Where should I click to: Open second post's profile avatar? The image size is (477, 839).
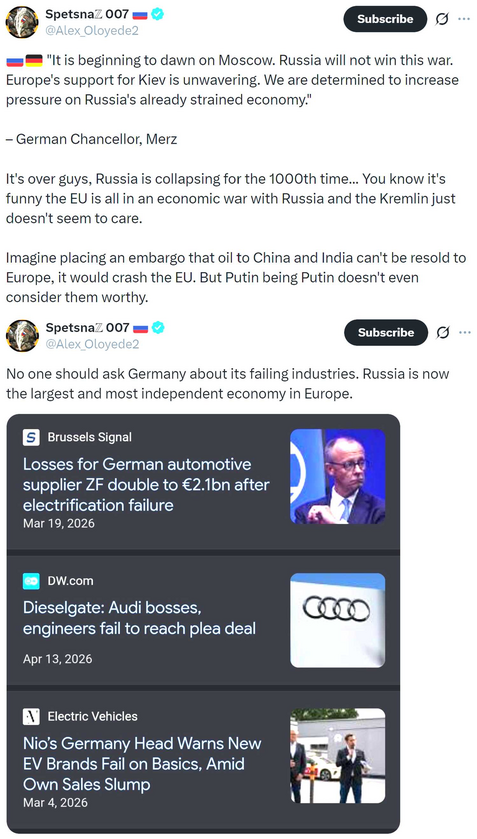22,335
